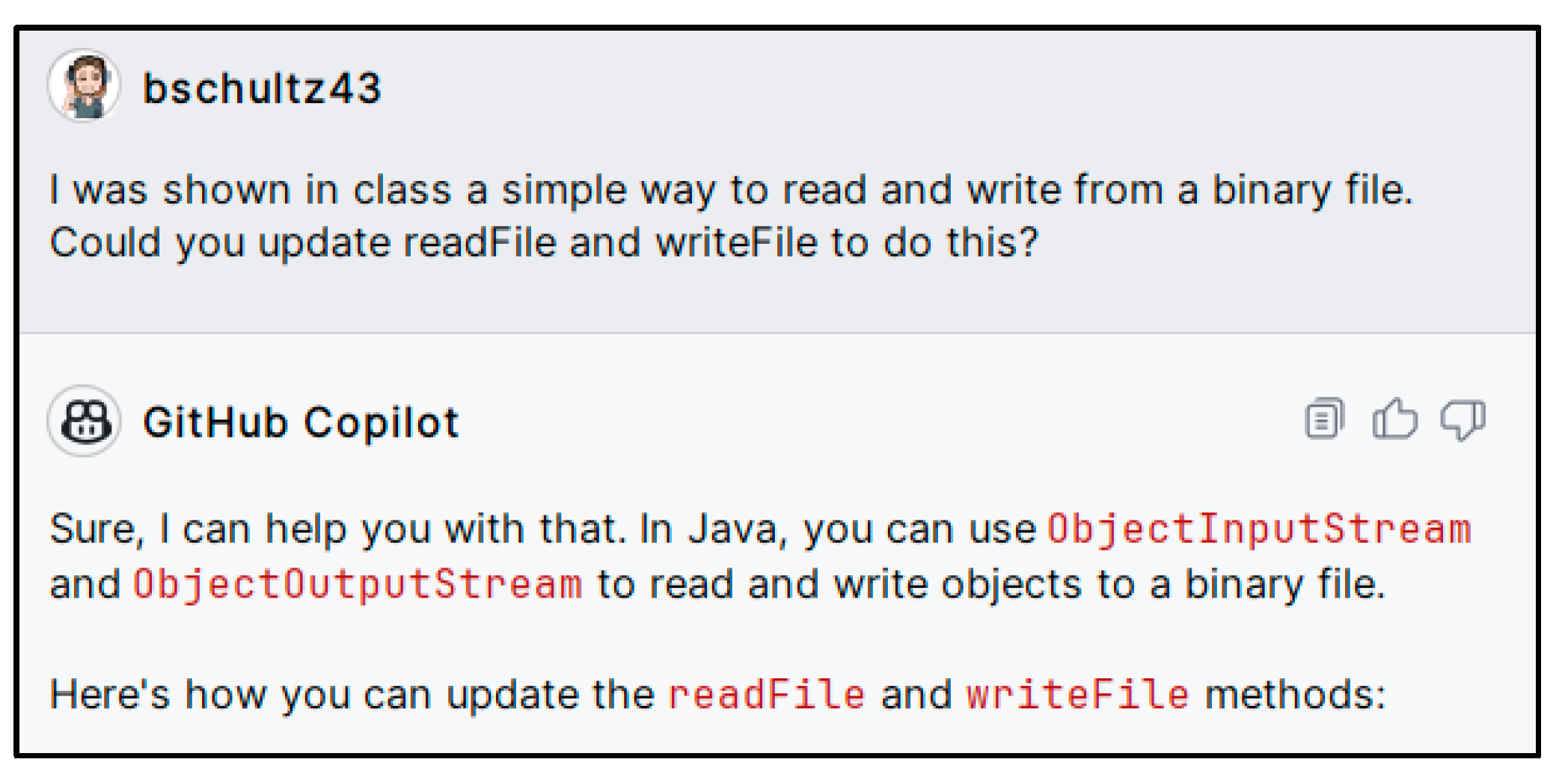Click the user's question about binary files
This screenshot has height=783, width=1568.
(x=731, y=190)
